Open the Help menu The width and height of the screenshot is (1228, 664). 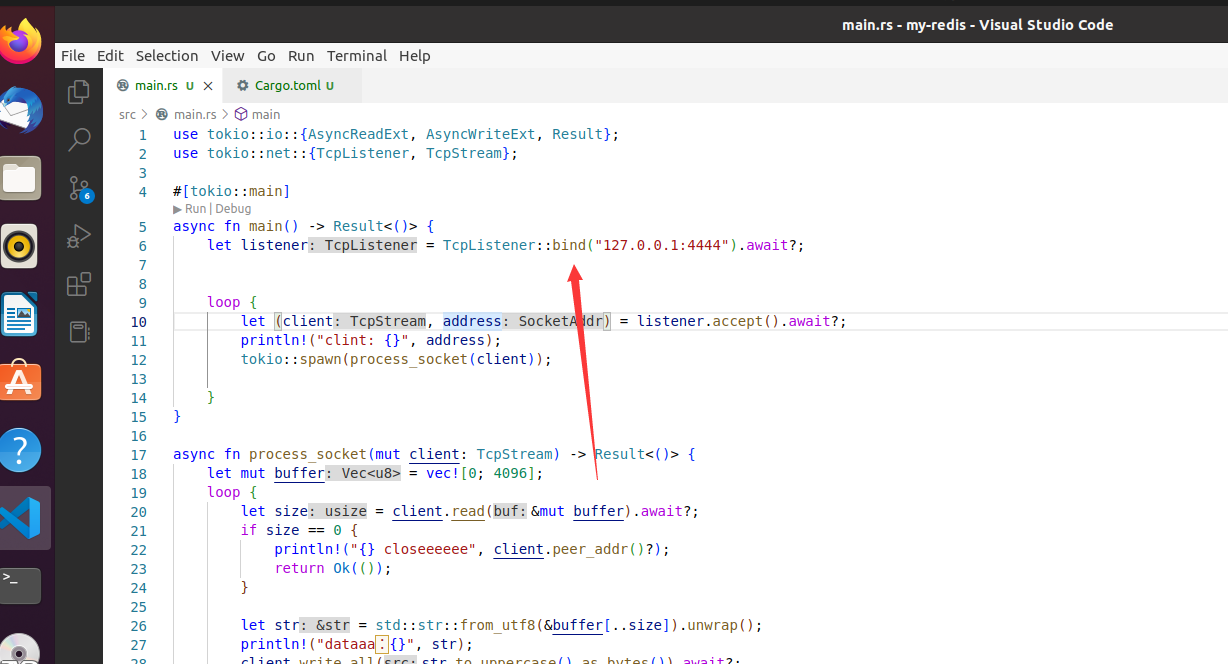(415, 56)
